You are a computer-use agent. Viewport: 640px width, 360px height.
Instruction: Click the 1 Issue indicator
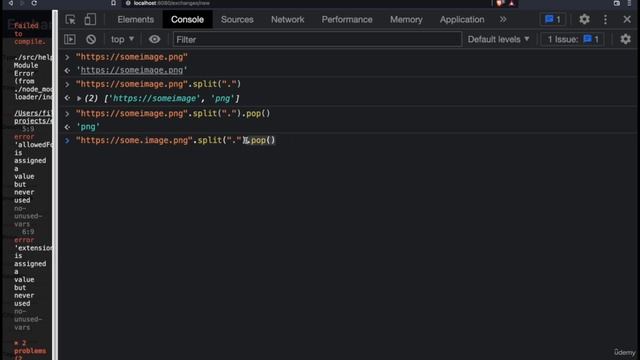click(573, 39)
